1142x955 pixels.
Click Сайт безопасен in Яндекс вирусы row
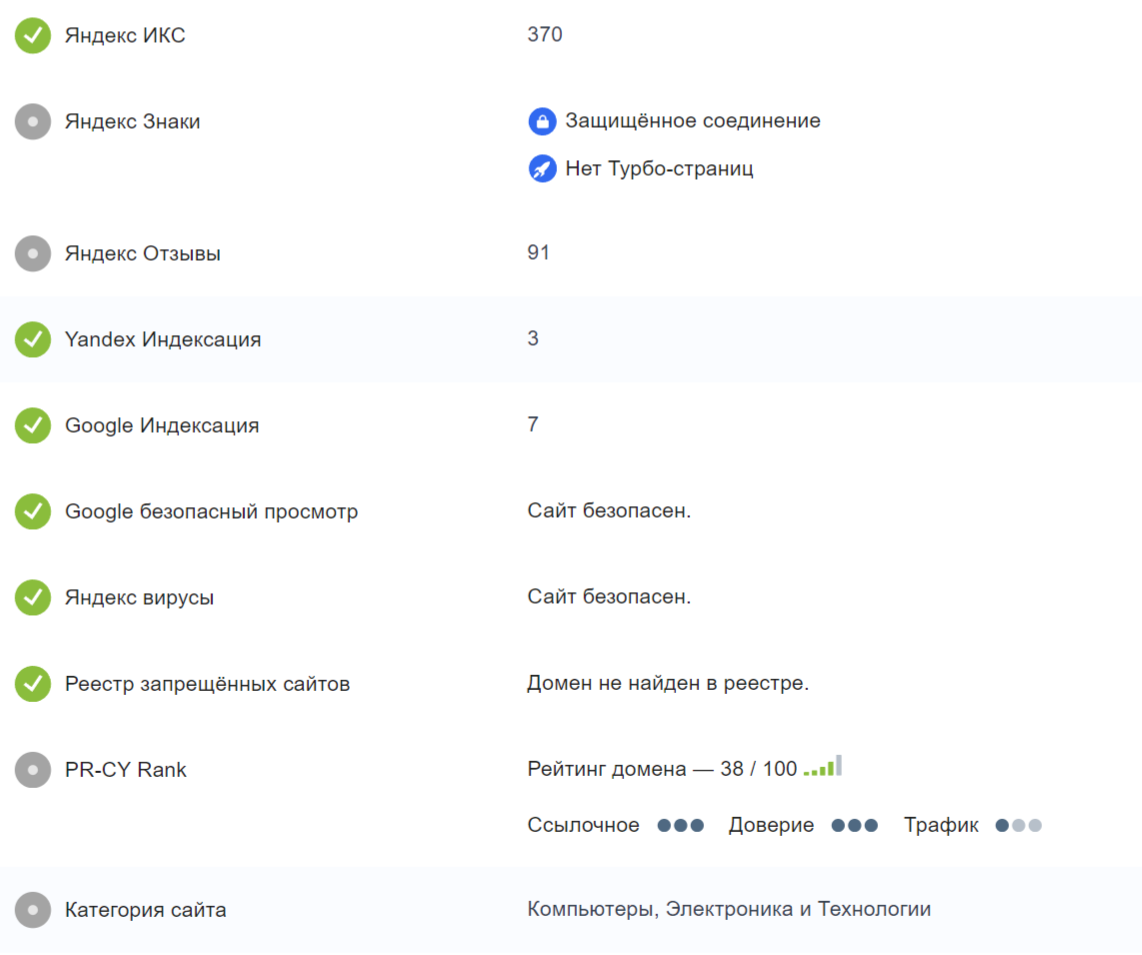pyautogui.click(x=609, y=597)
